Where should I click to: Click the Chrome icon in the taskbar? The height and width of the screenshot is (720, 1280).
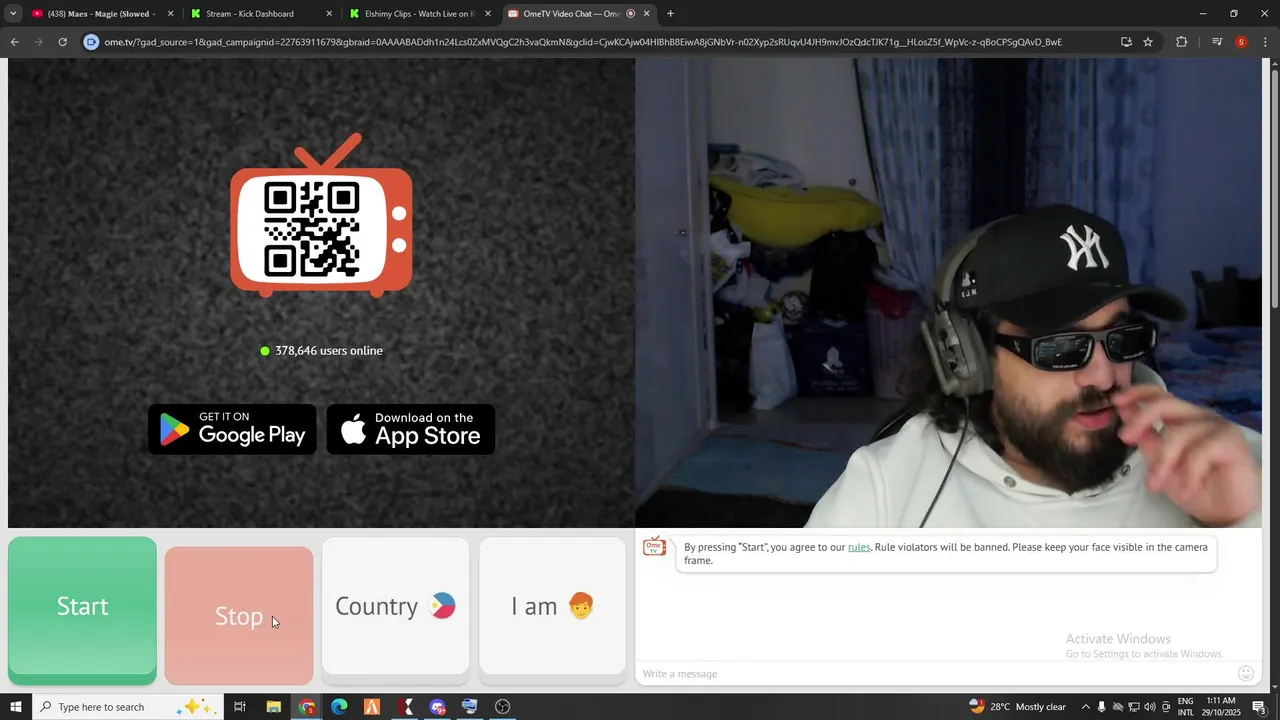click(x=307, y=707)
